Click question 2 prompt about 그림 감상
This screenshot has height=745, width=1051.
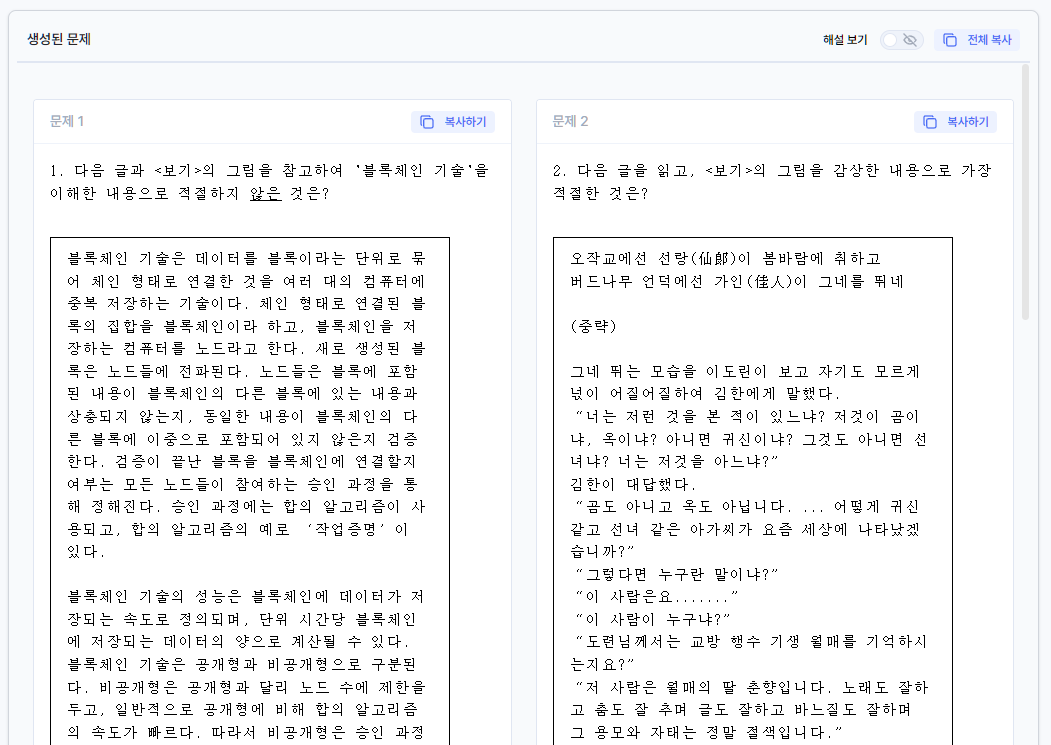(x=772, y=181)
